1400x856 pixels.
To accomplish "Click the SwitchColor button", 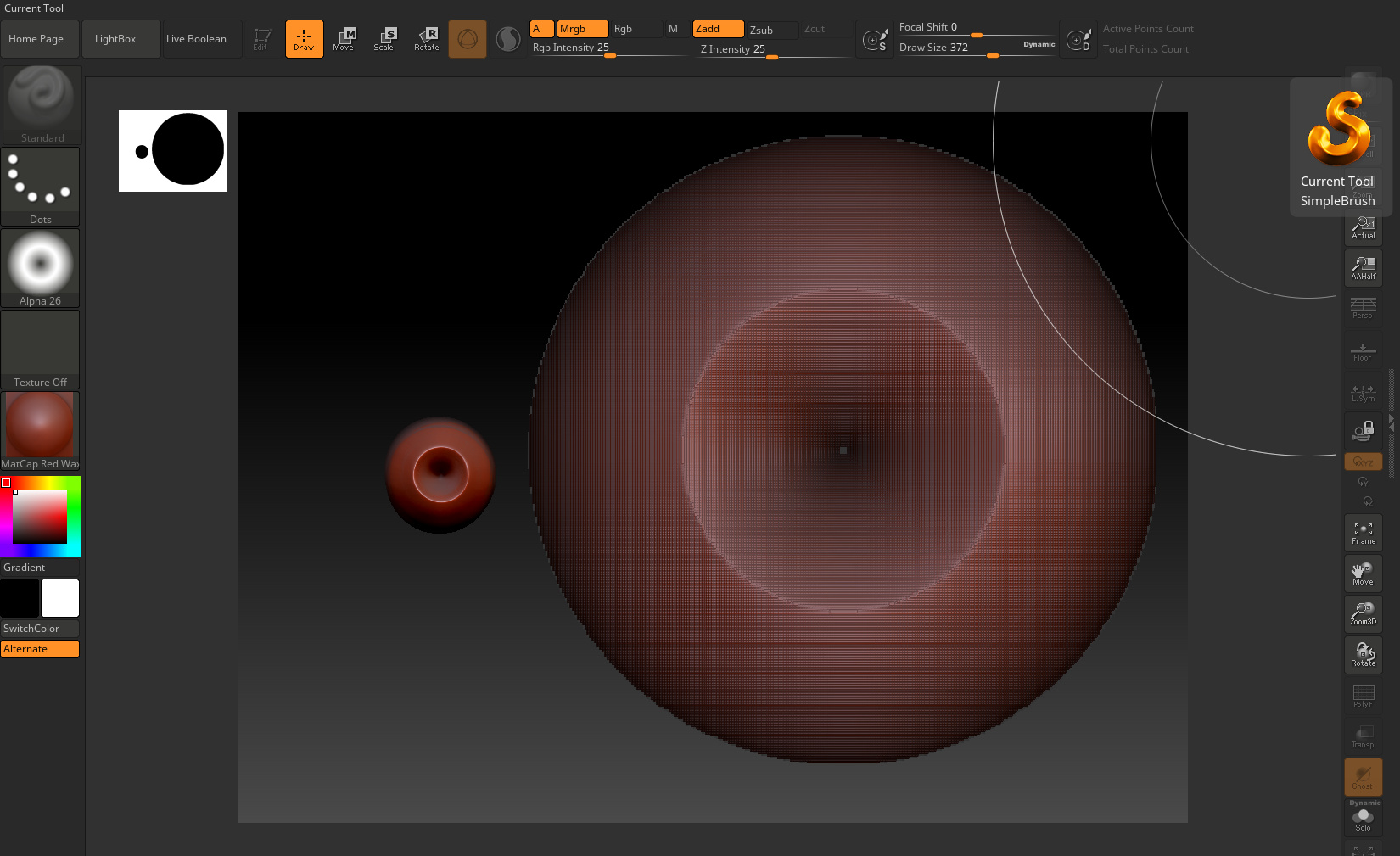I will 40,629.
